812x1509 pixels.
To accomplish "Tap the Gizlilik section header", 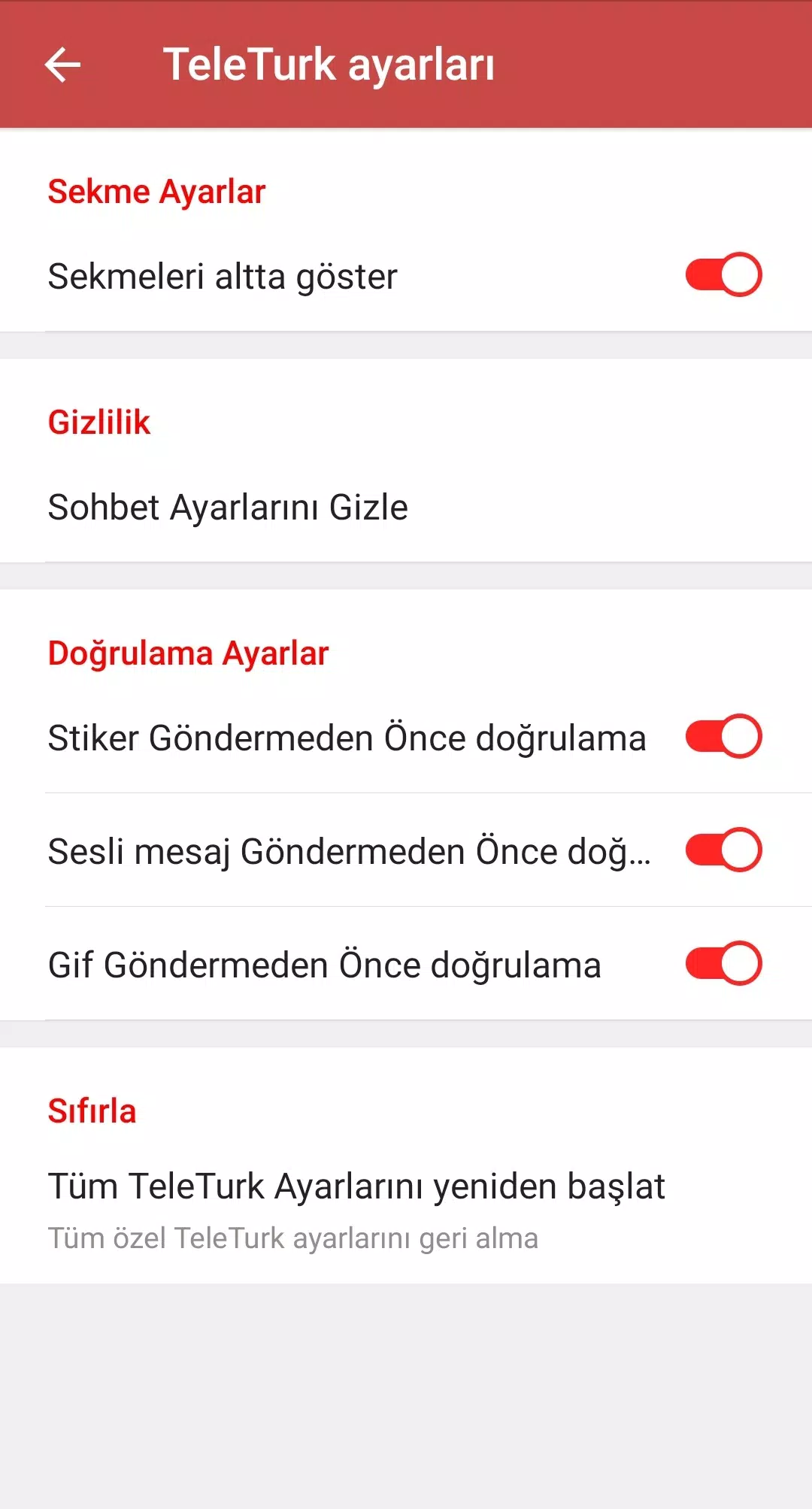I will [99, 423].
